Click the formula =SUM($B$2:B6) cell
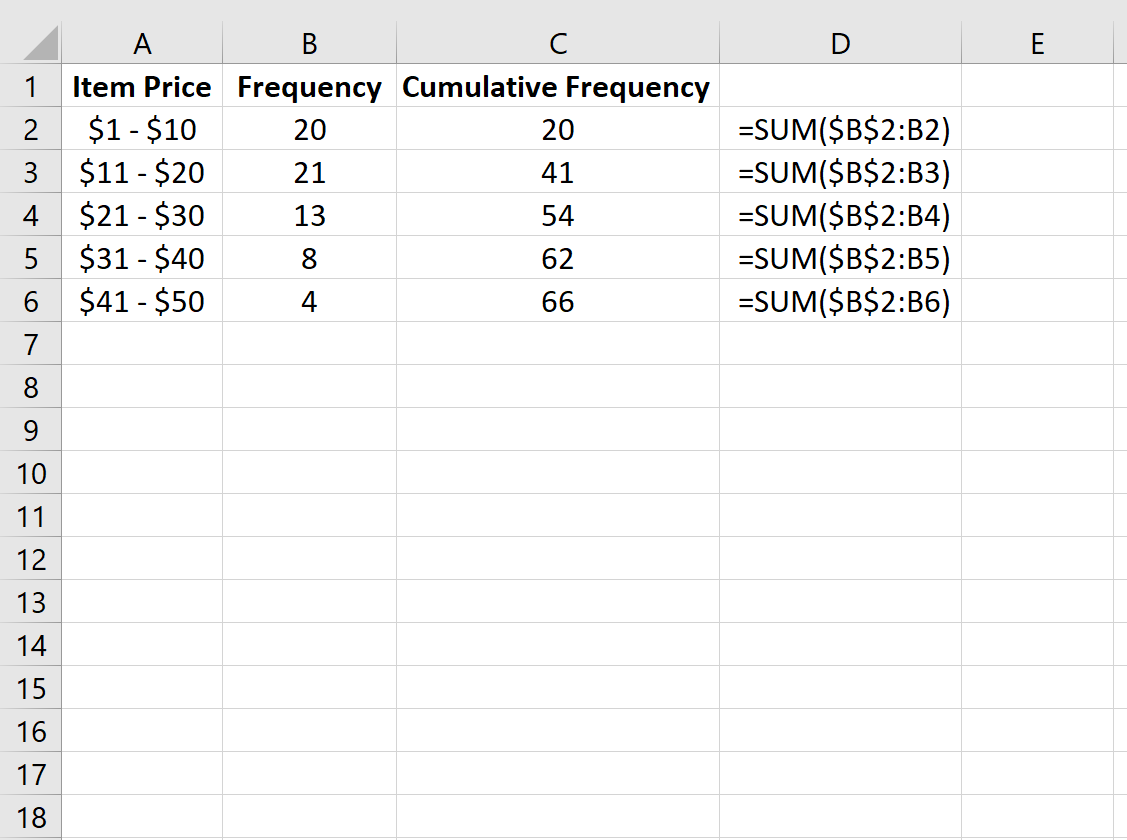Viewport: 1127px width, 840px height. point(840,301)
